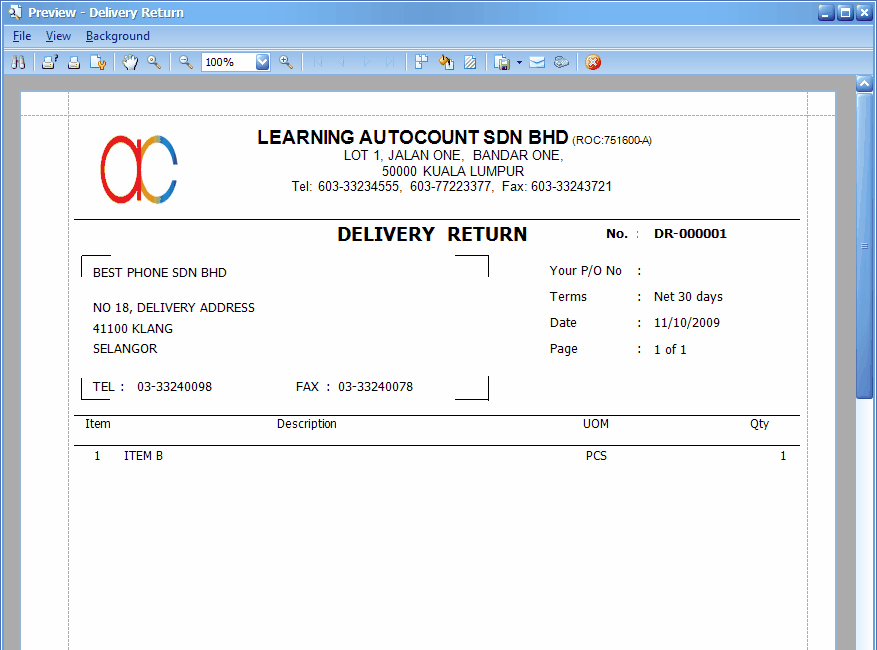
Task: Open the Page Setup icon
Action: pyautogui.click(x=98, y=62)
